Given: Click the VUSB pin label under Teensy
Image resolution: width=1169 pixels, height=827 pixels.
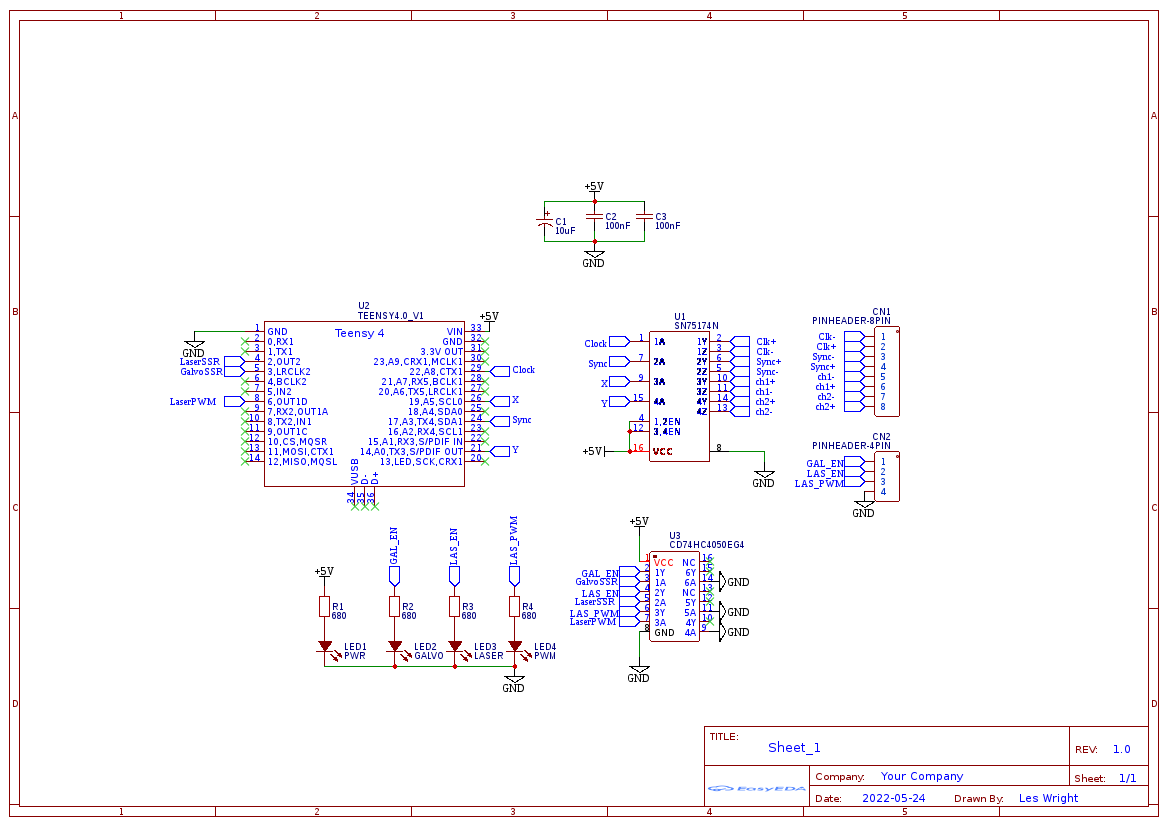Looking at the screenshot, I should pyautogui.click(x=355, y=471).
